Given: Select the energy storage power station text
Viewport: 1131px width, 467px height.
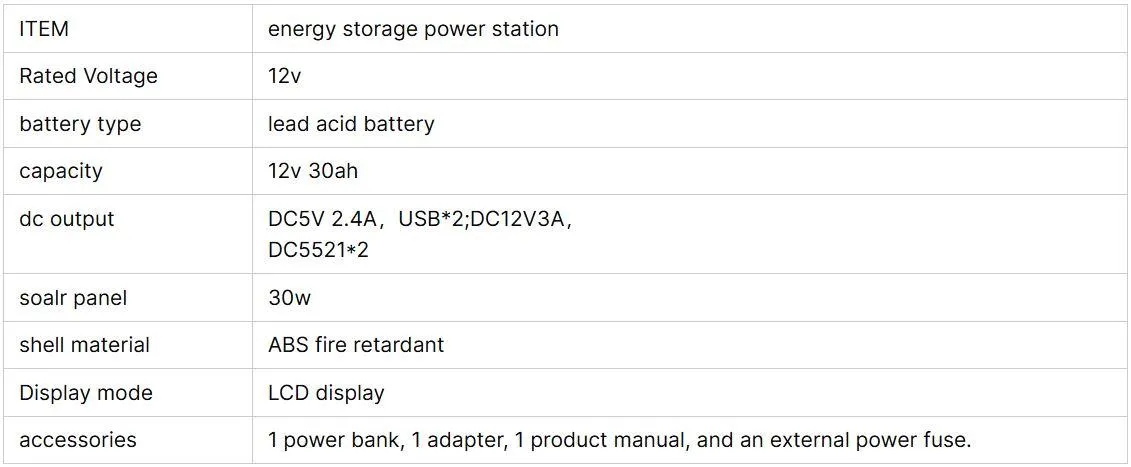Looking at the screenshot, I should click(x=413, y=30).
